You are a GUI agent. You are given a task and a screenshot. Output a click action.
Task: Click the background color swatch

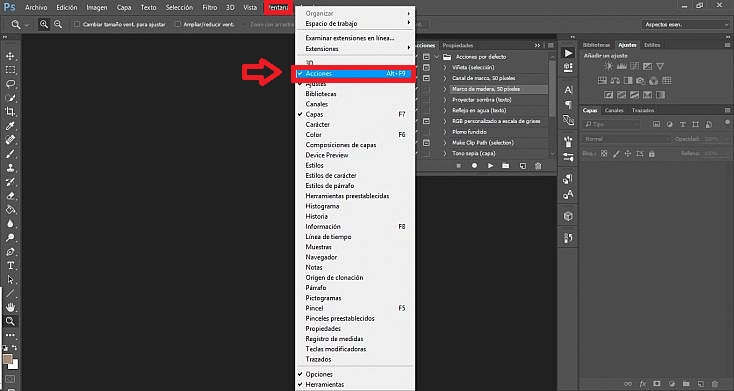click(15, 365)
